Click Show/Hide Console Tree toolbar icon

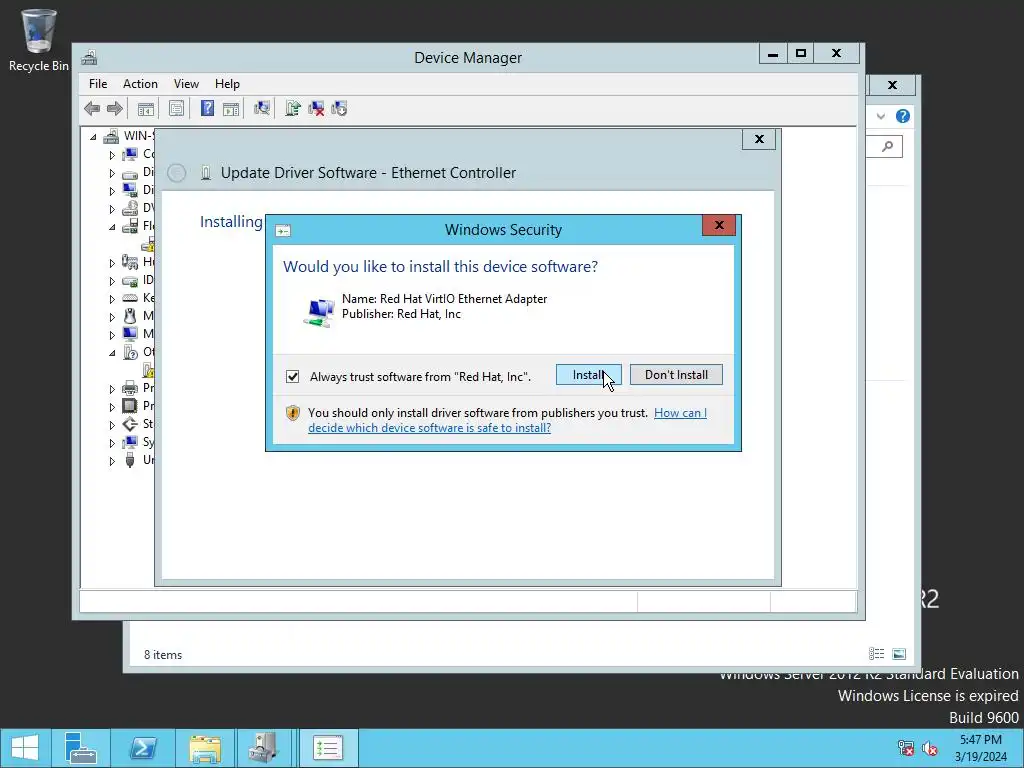pyautogui.click(x=146, y=108)
